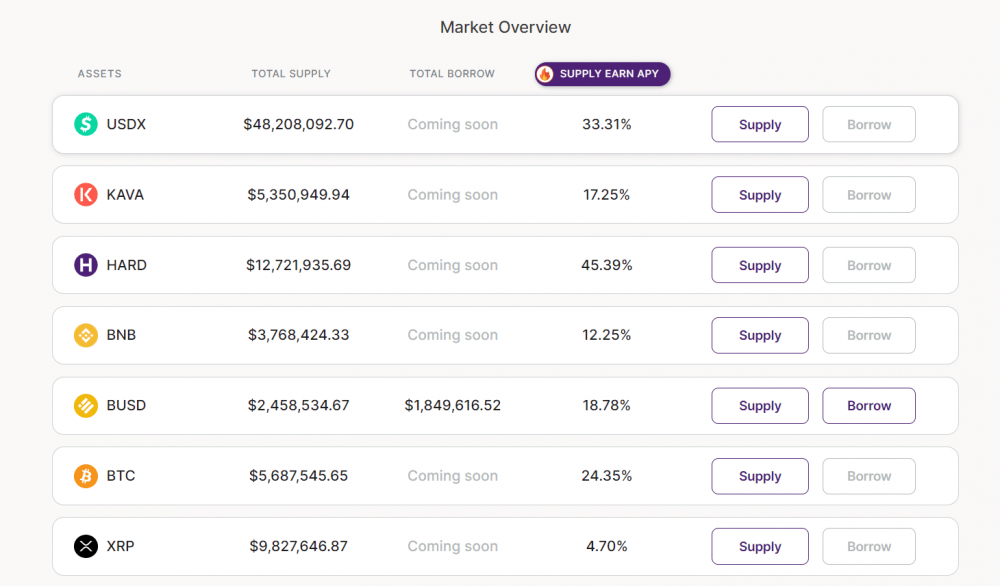The height and width of the screenshot is (586, 1000).
Task: Click the orange Bitcoin icon
Action: pyautogui.click(x=86, y=476)
